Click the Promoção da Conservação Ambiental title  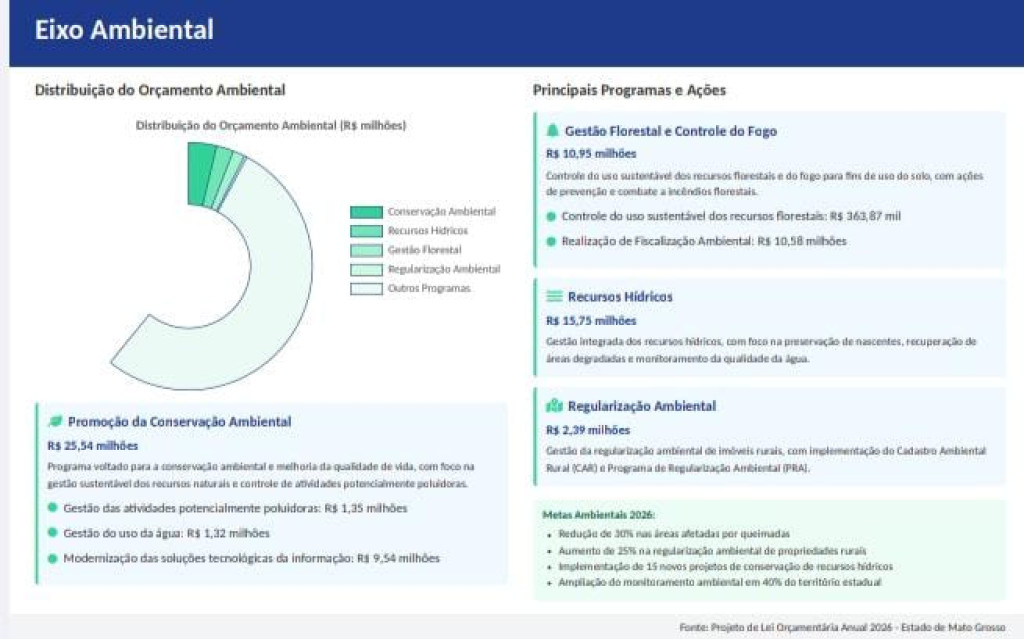179,422
